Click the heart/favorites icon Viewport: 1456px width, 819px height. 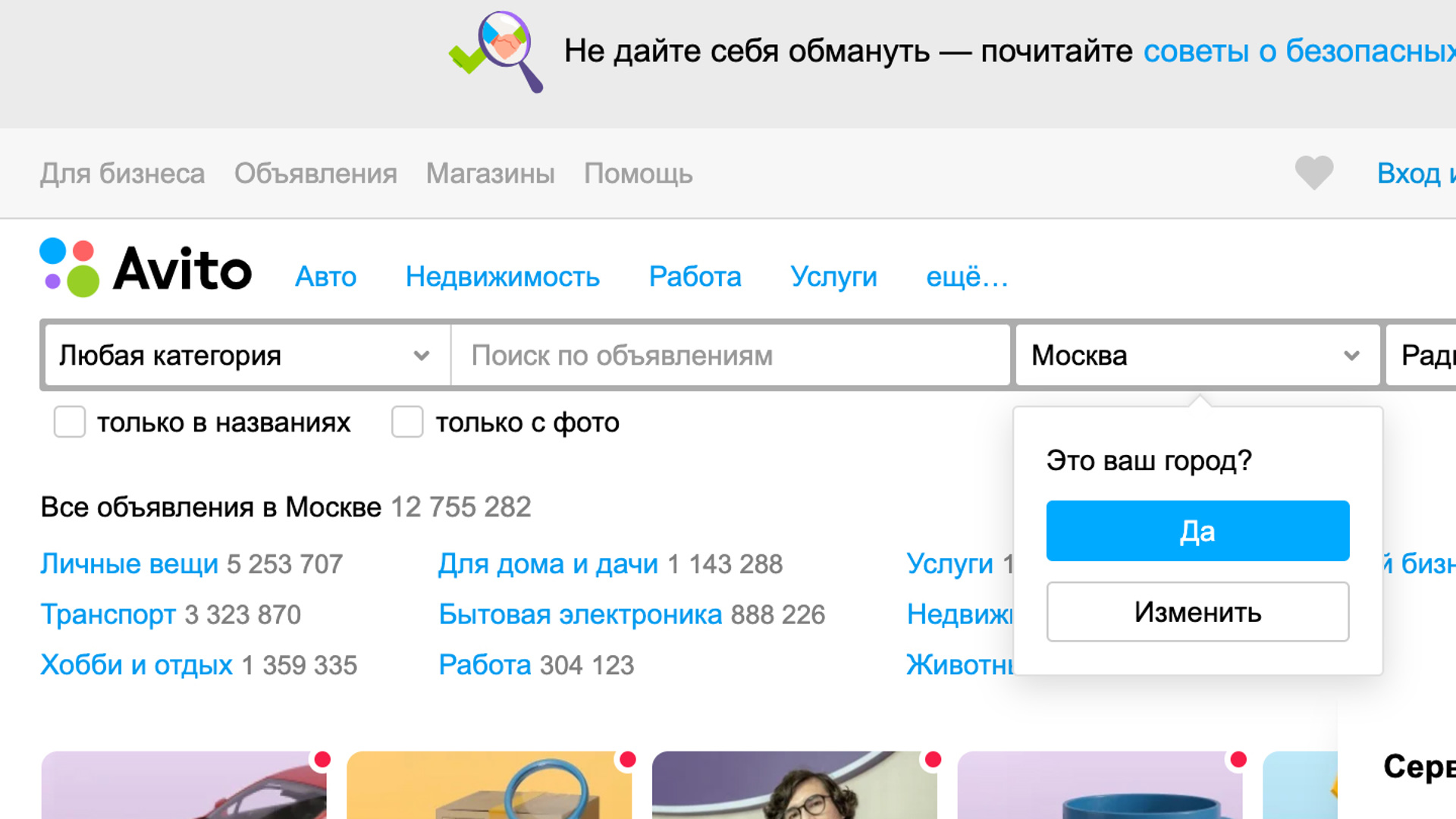pos(1314,172)
